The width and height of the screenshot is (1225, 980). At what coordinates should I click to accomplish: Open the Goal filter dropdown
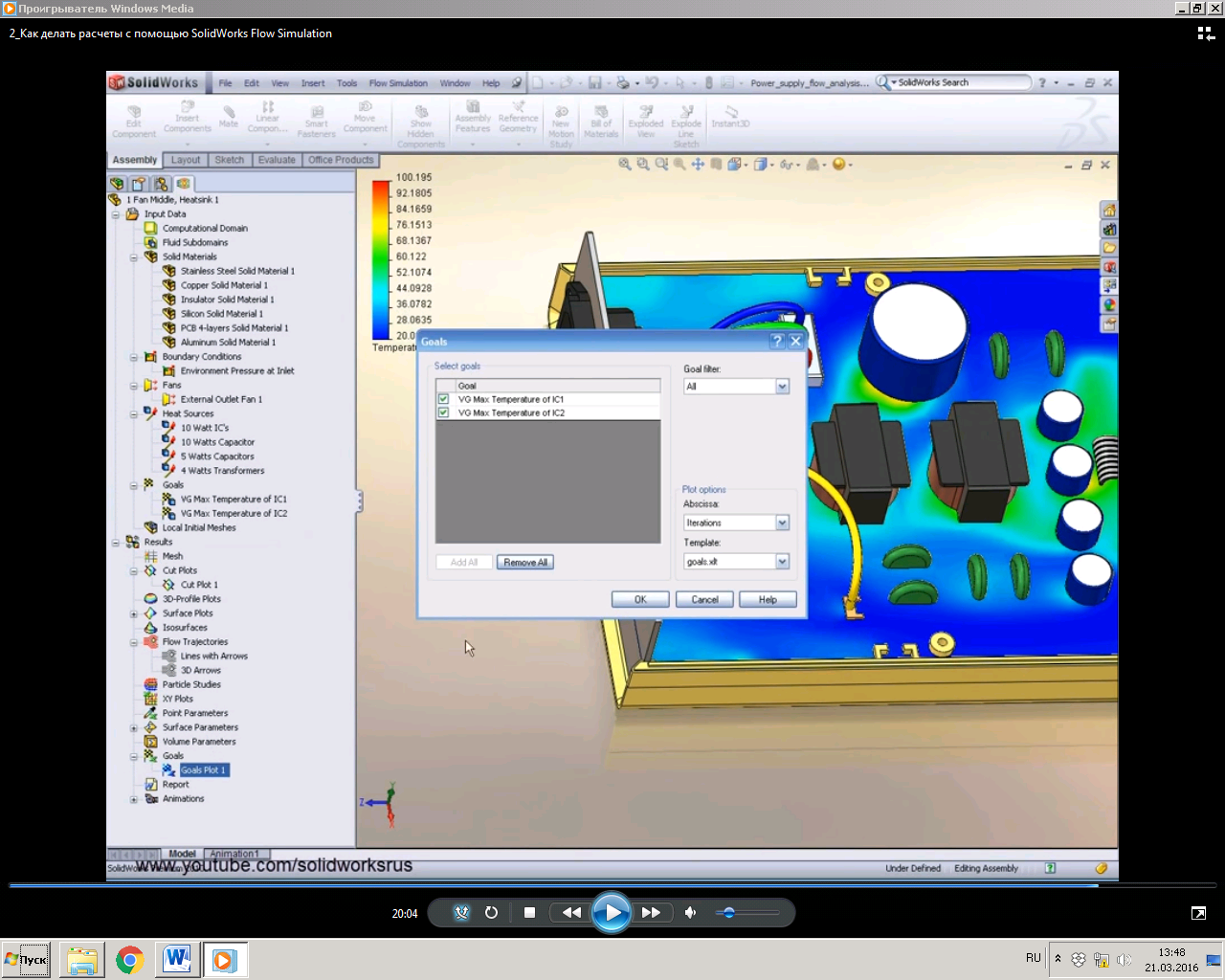782,387
